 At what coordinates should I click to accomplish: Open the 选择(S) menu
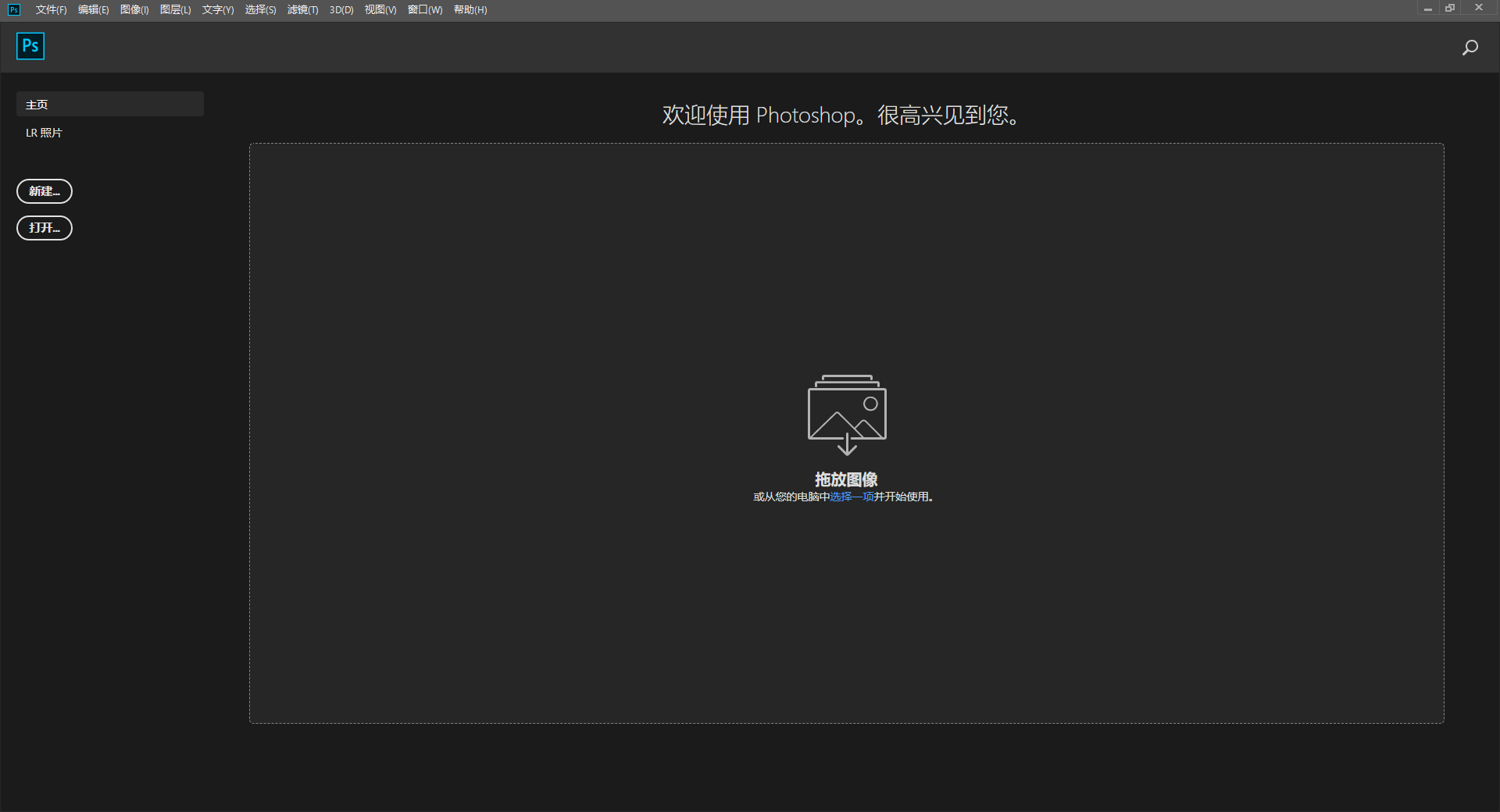point(260,9)
